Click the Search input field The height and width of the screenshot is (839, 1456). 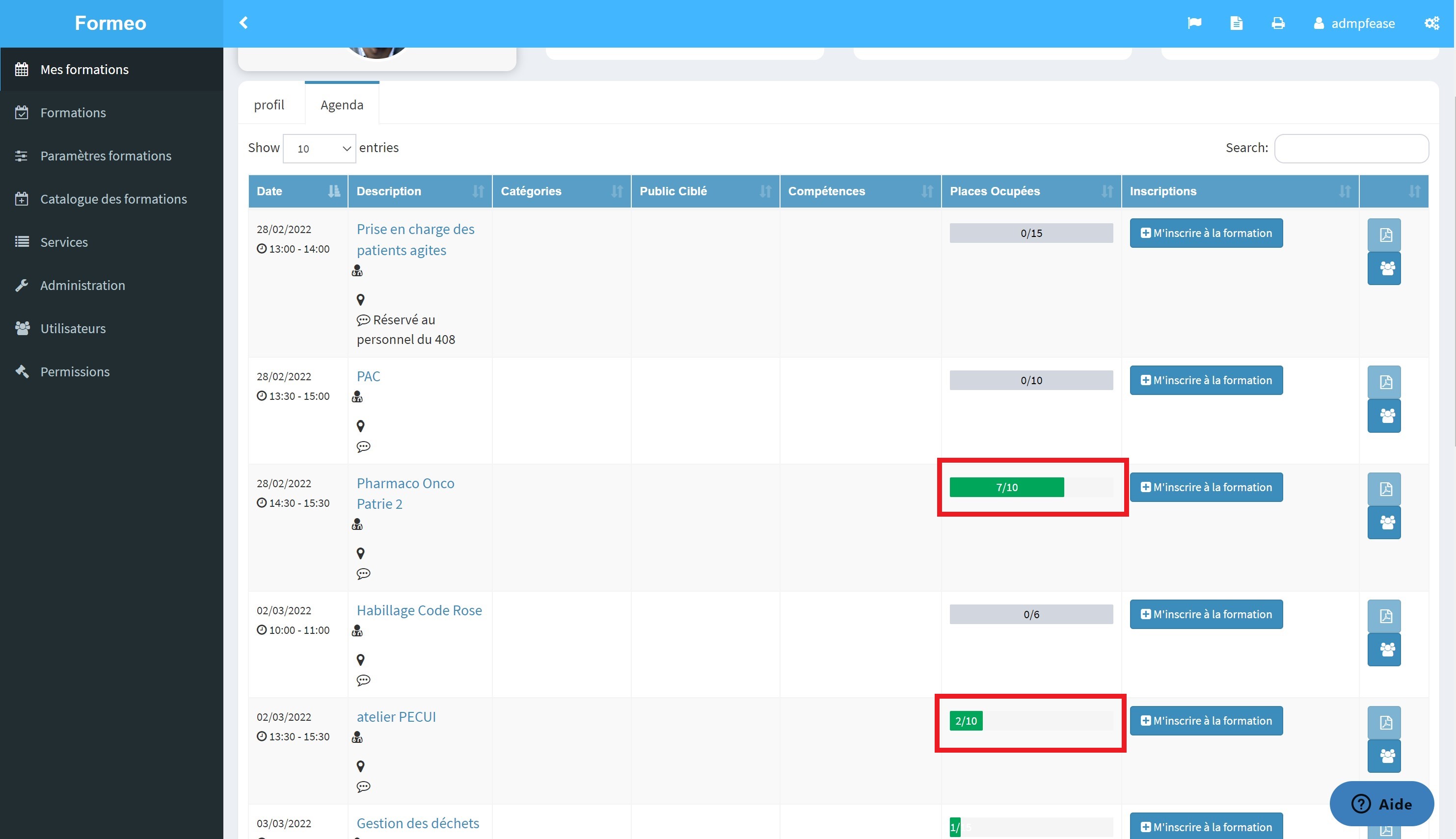[x=1351, y=148]
